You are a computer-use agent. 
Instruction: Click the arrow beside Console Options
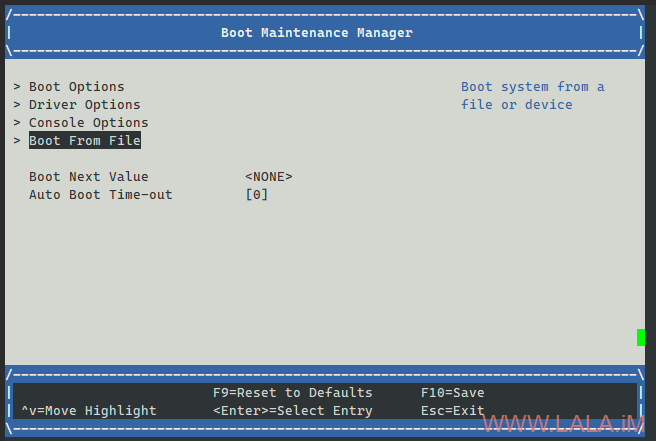[17, 123]
